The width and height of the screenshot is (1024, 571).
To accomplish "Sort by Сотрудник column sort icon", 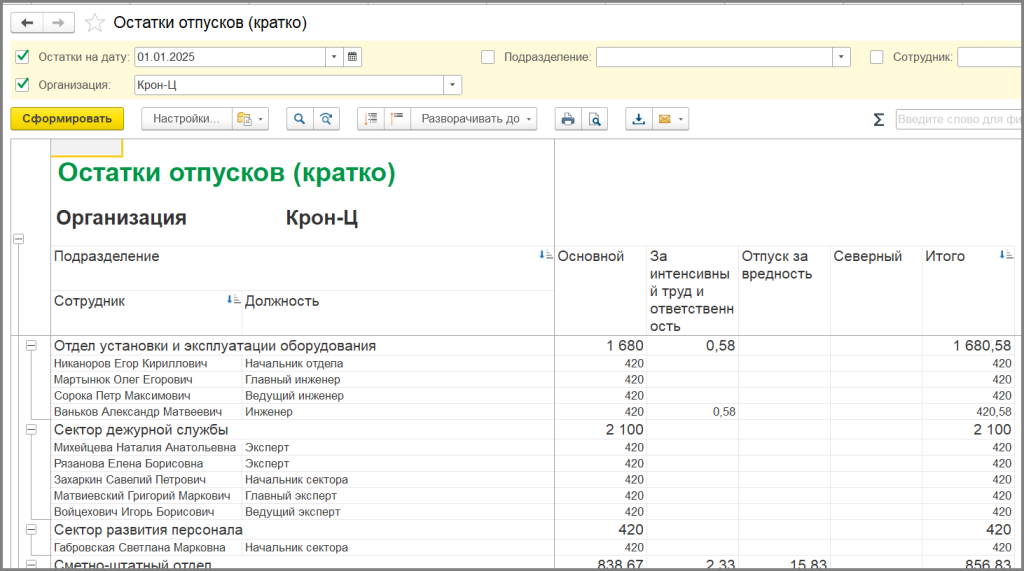I will point(233,300).
